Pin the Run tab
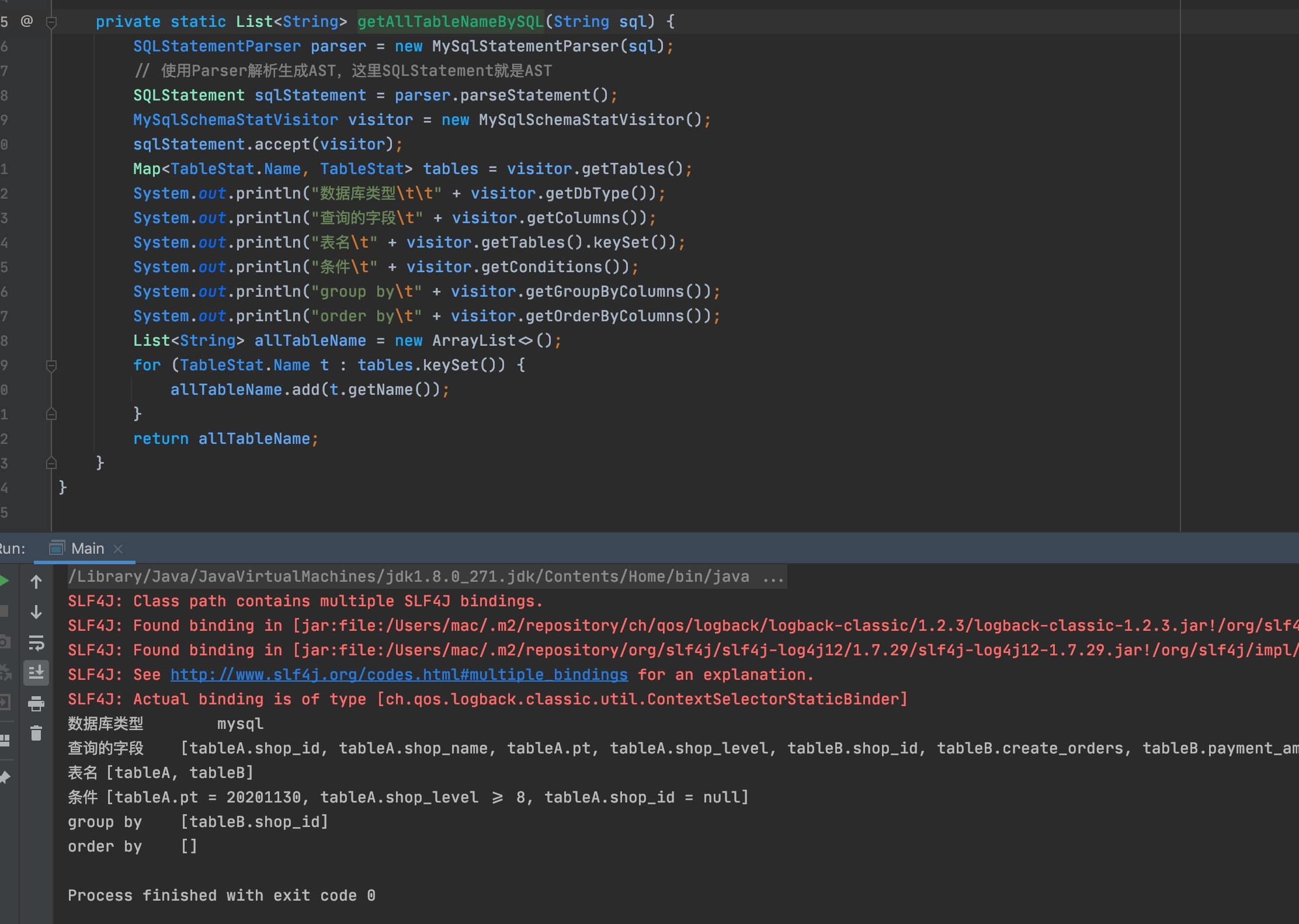 tap(5, 777)
